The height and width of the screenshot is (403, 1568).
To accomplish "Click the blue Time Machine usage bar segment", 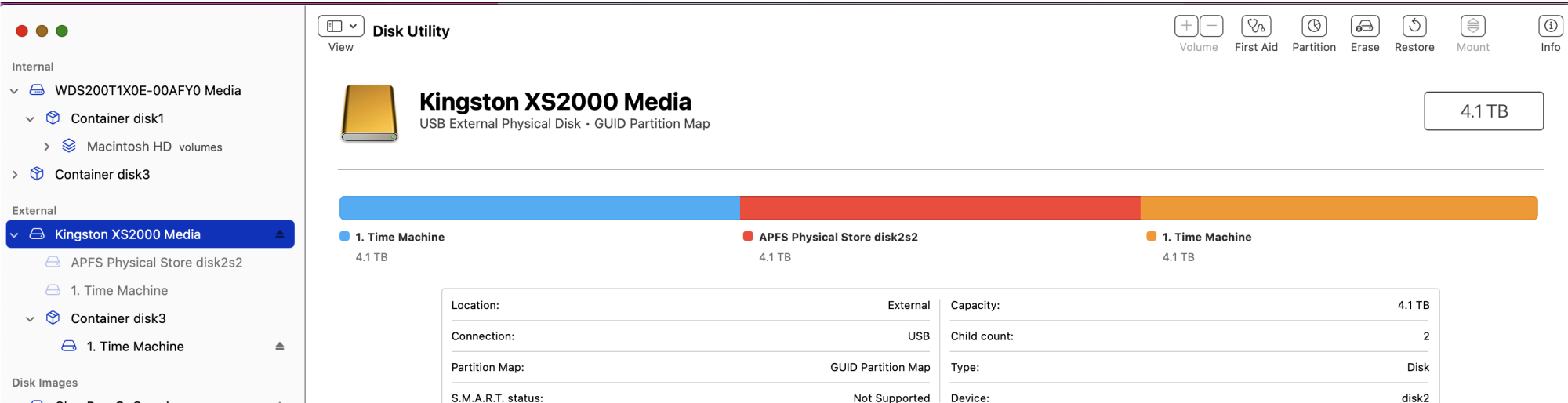I will coord(539,208).
